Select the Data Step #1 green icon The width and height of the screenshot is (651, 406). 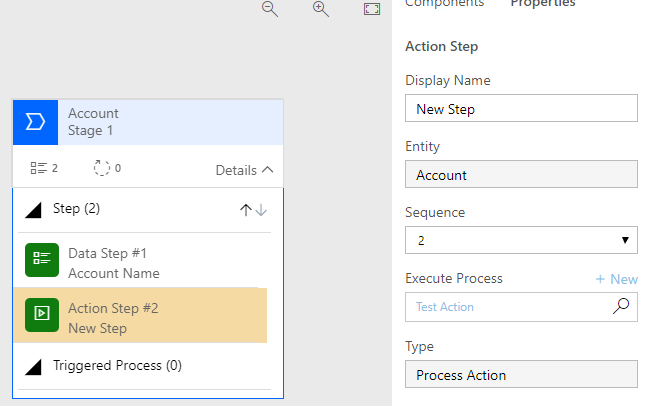pos(42,260)
